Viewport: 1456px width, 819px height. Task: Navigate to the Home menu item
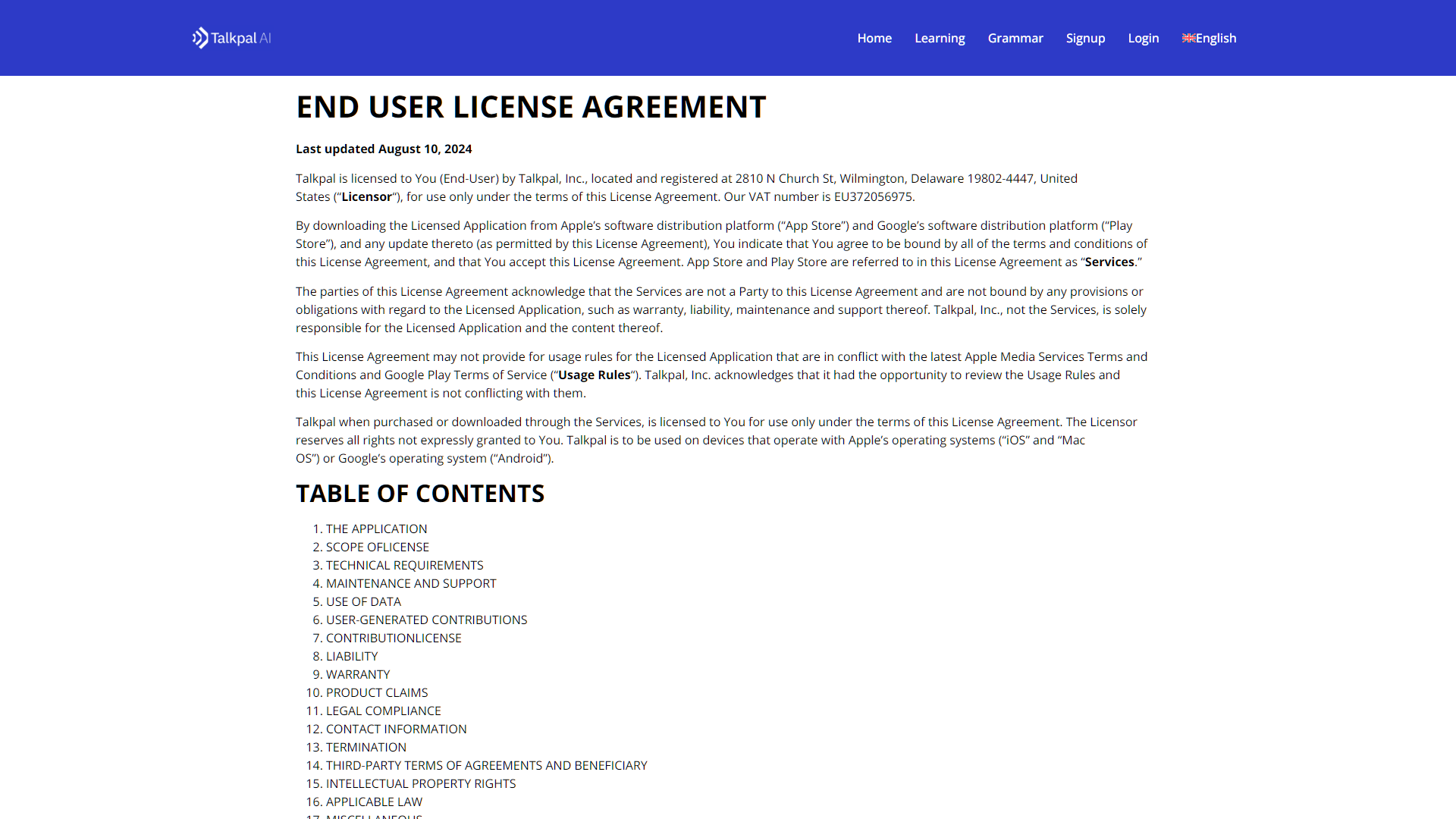[x=874, y=38]
